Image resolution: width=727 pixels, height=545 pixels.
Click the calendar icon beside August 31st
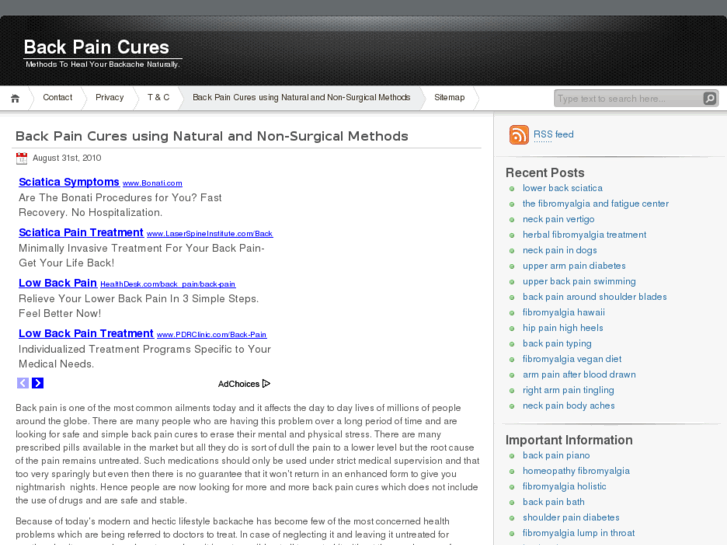(21, 158)
